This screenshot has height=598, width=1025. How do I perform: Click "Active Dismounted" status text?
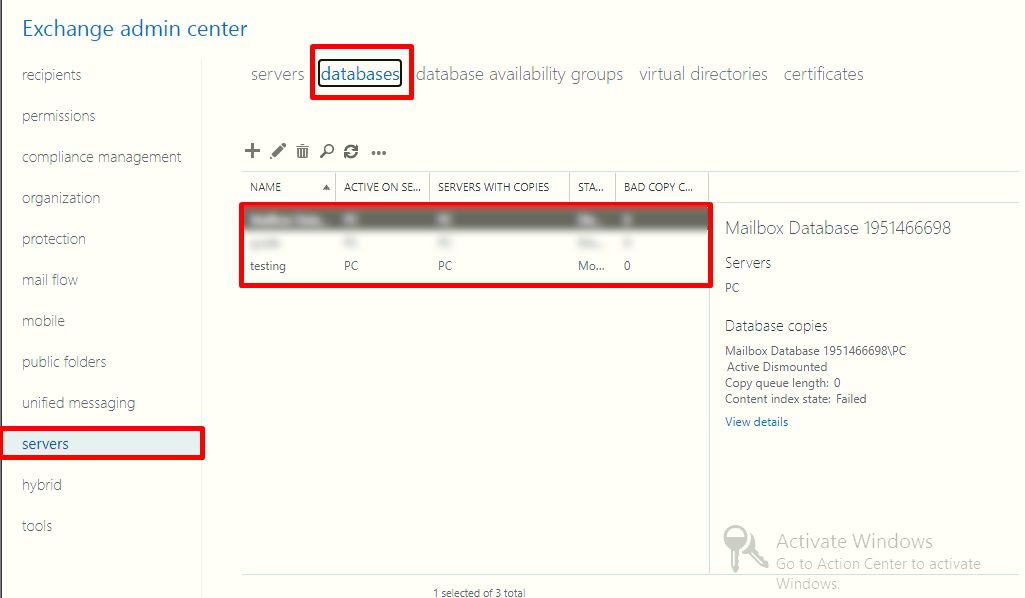(777, 367)
